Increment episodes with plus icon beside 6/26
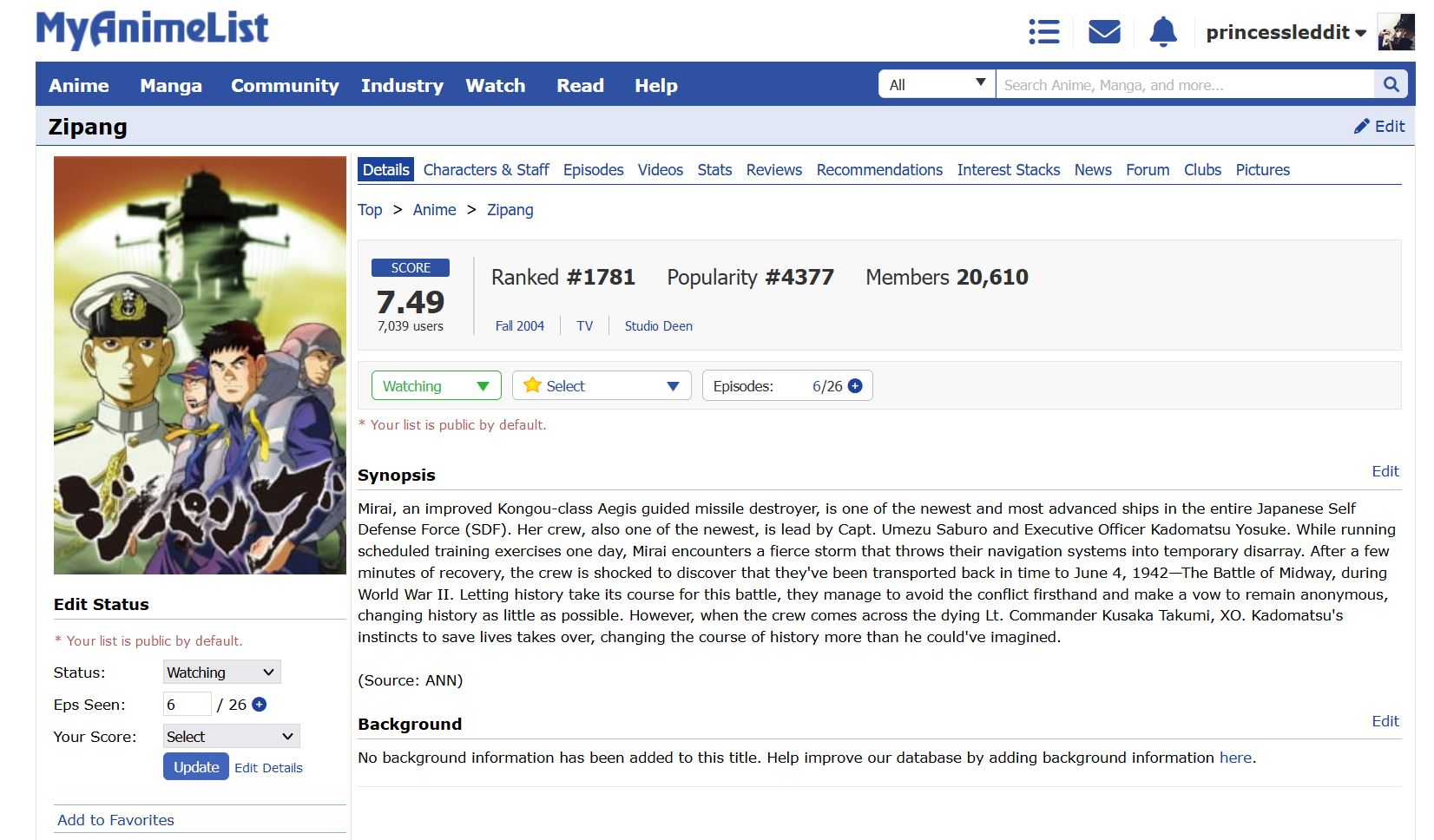The width and height of the screenshot is (1434, 840). tap(855, 386)
